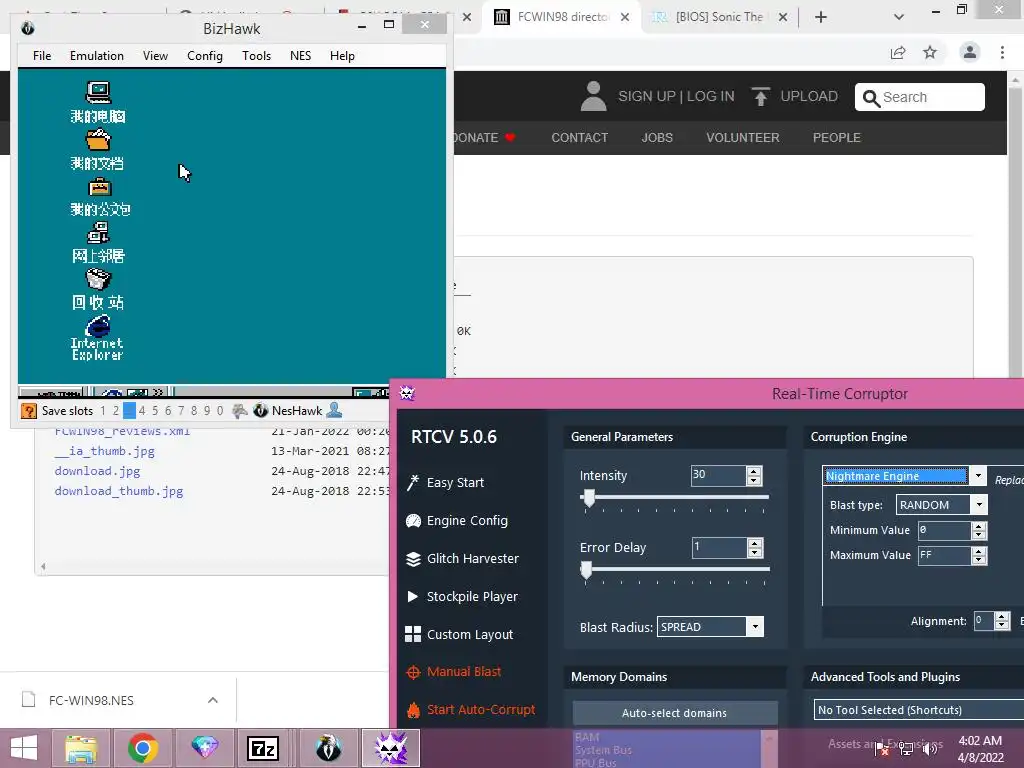Switch to the FCWIN98 directory Chrome tab
This screenshot has width=1024, height=768.
562,17
